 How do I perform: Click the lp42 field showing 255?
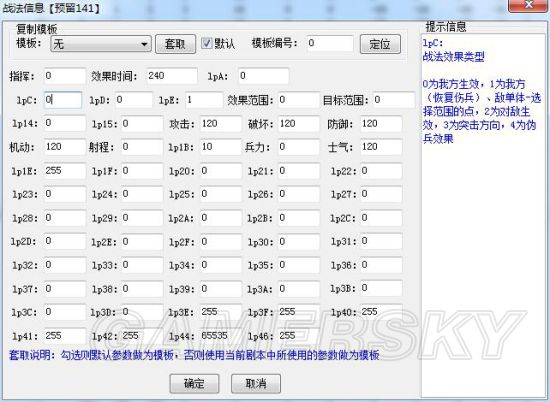(x=142, y=336)
